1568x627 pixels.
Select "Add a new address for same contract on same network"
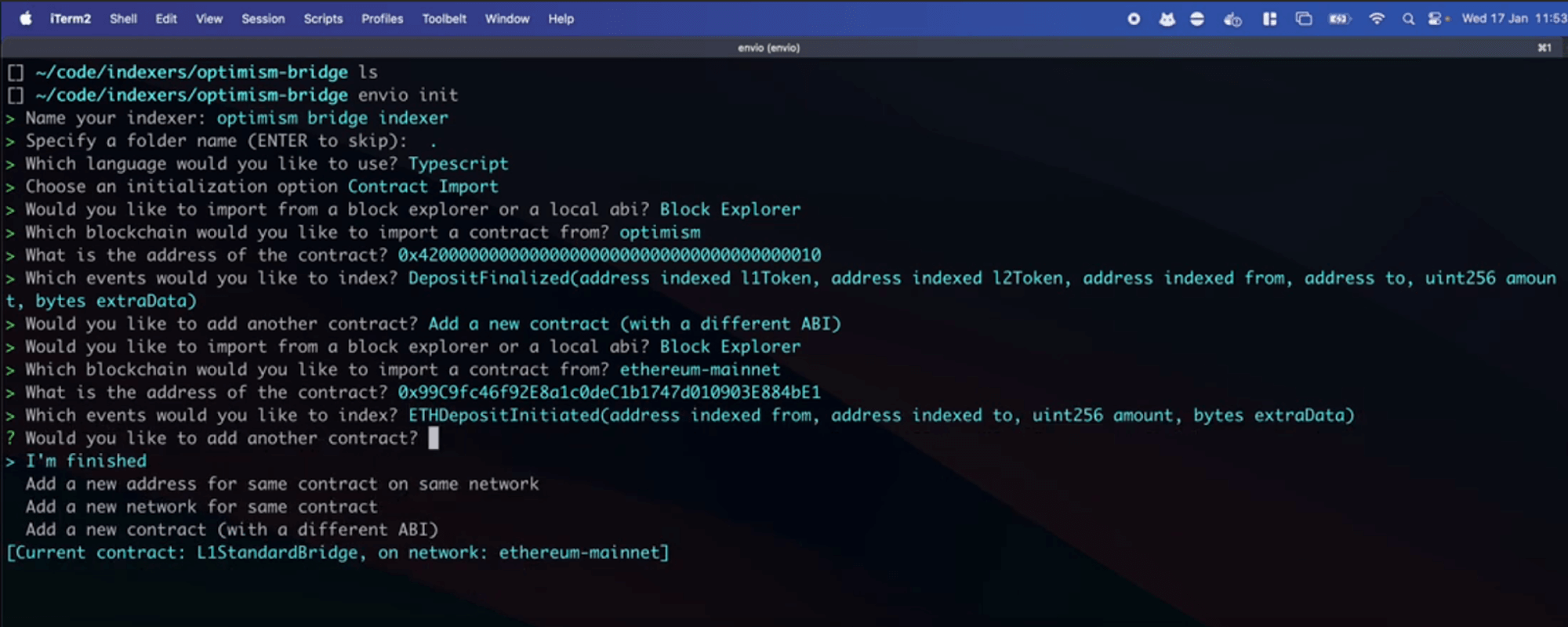coord(282,484)
